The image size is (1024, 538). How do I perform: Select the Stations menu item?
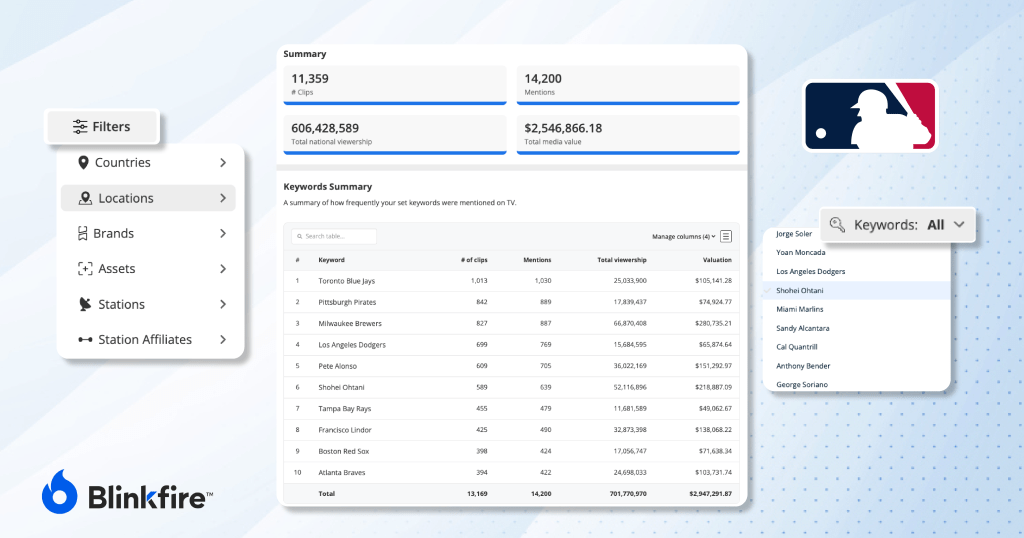pos(148,304)
